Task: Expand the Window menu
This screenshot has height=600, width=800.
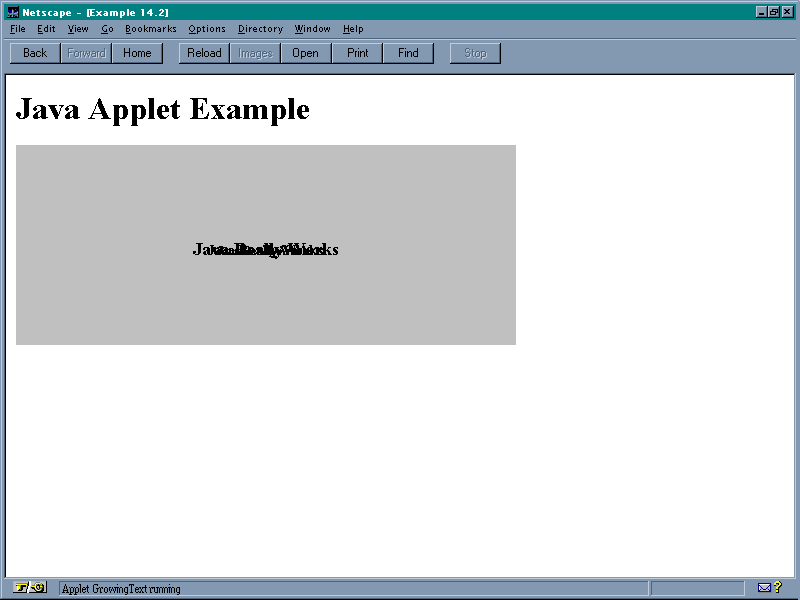Action: [x=312, y=29]
